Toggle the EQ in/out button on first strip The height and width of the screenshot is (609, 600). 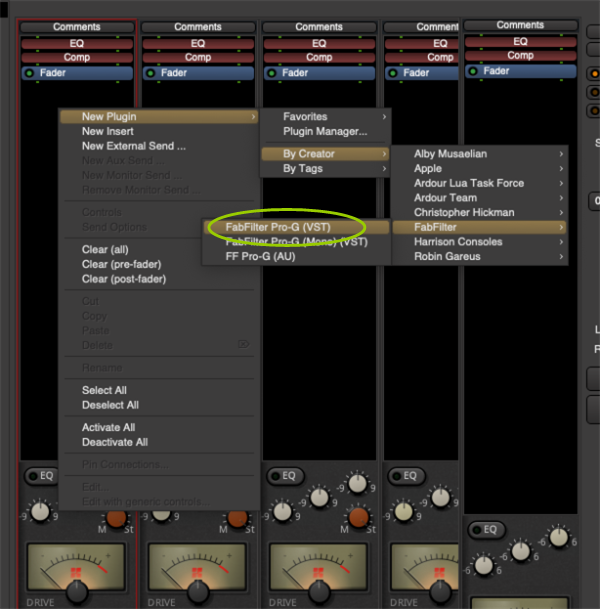tap(41, 476)
